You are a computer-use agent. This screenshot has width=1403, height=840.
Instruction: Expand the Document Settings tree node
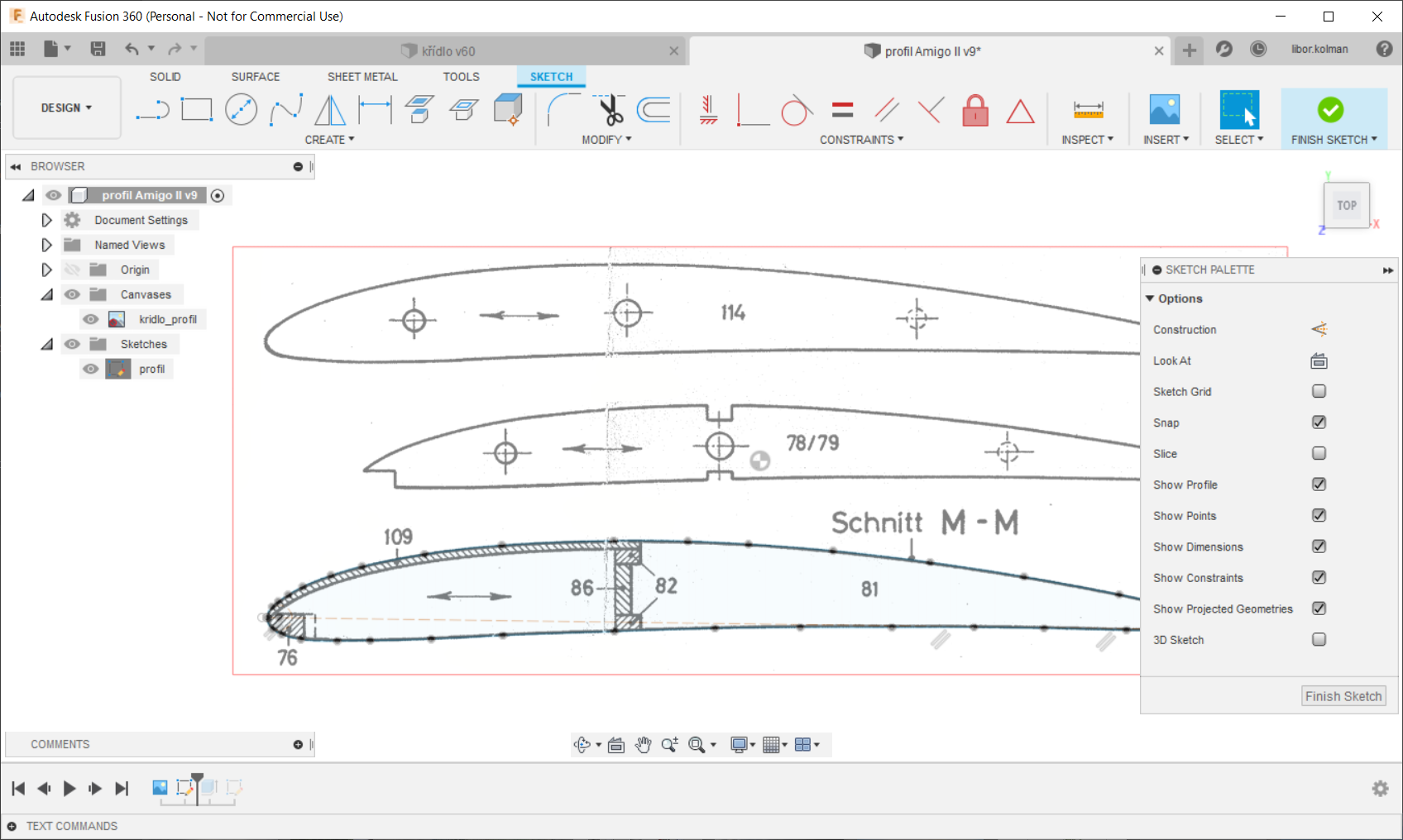point(46,220)
